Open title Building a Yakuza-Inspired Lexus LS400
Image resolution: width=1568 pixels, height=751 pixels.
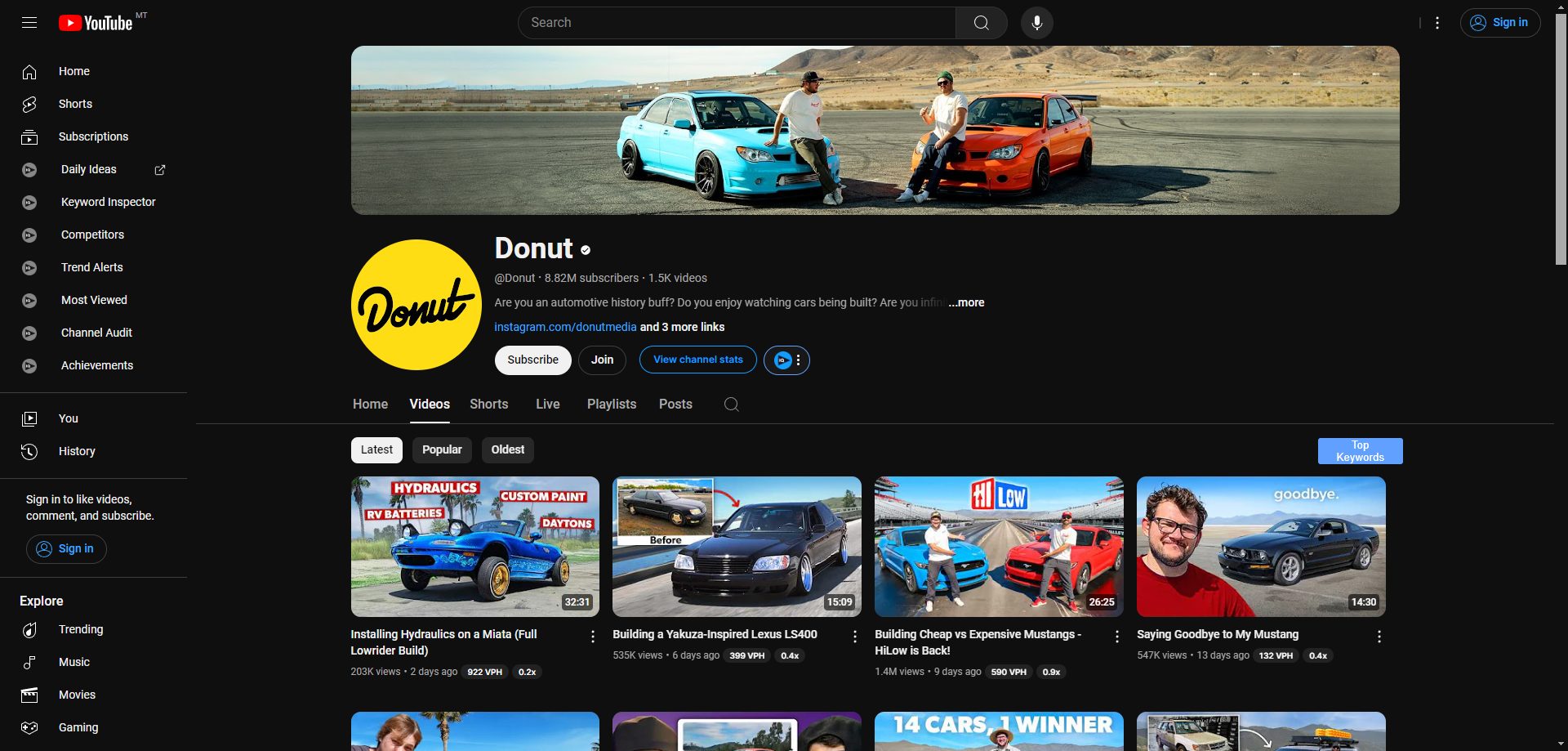pyautogui.click(x=715, y=634)
